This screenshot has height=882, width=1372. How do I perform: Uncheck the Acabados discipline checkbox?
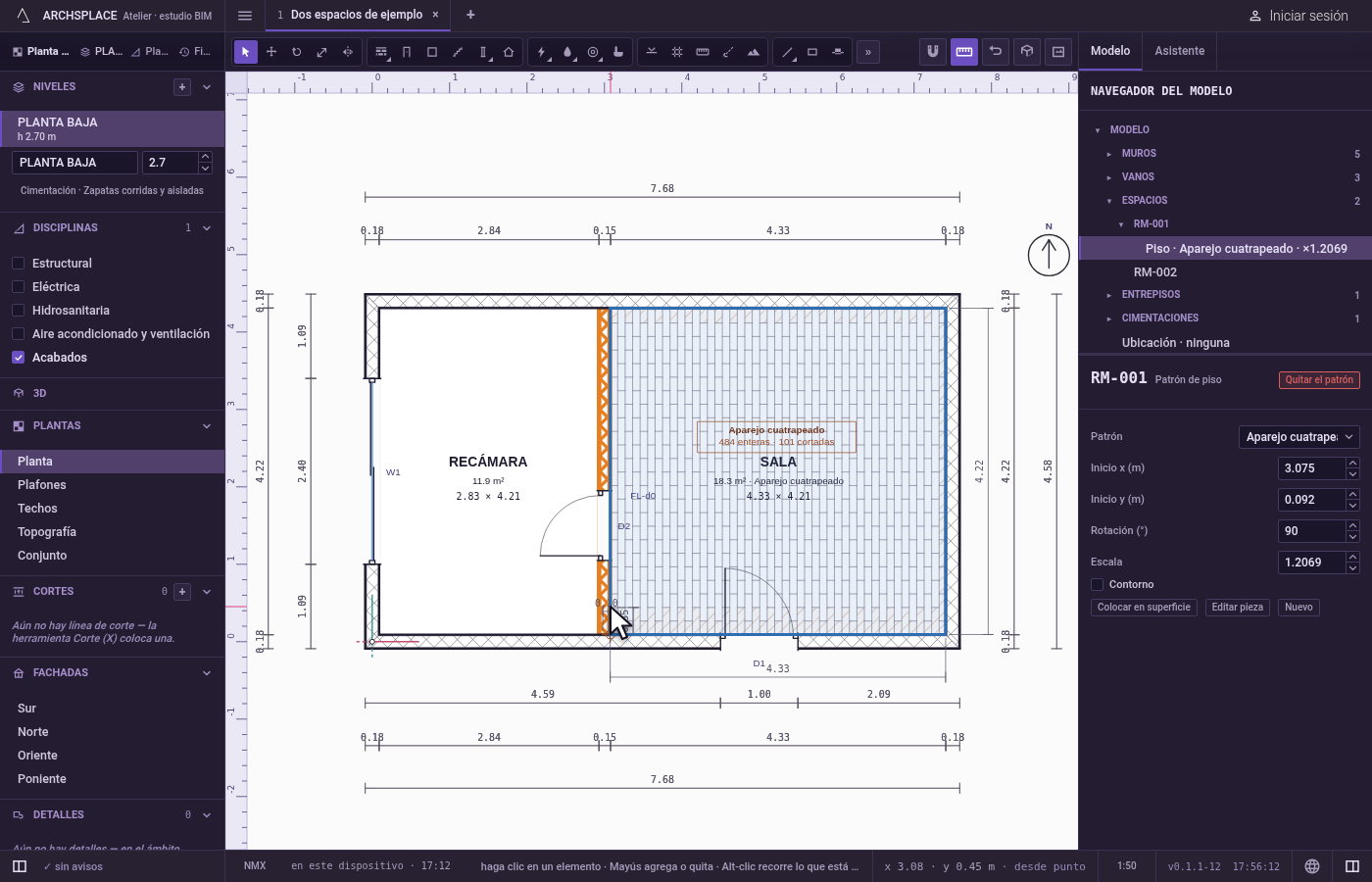click(x=18, y=358)
